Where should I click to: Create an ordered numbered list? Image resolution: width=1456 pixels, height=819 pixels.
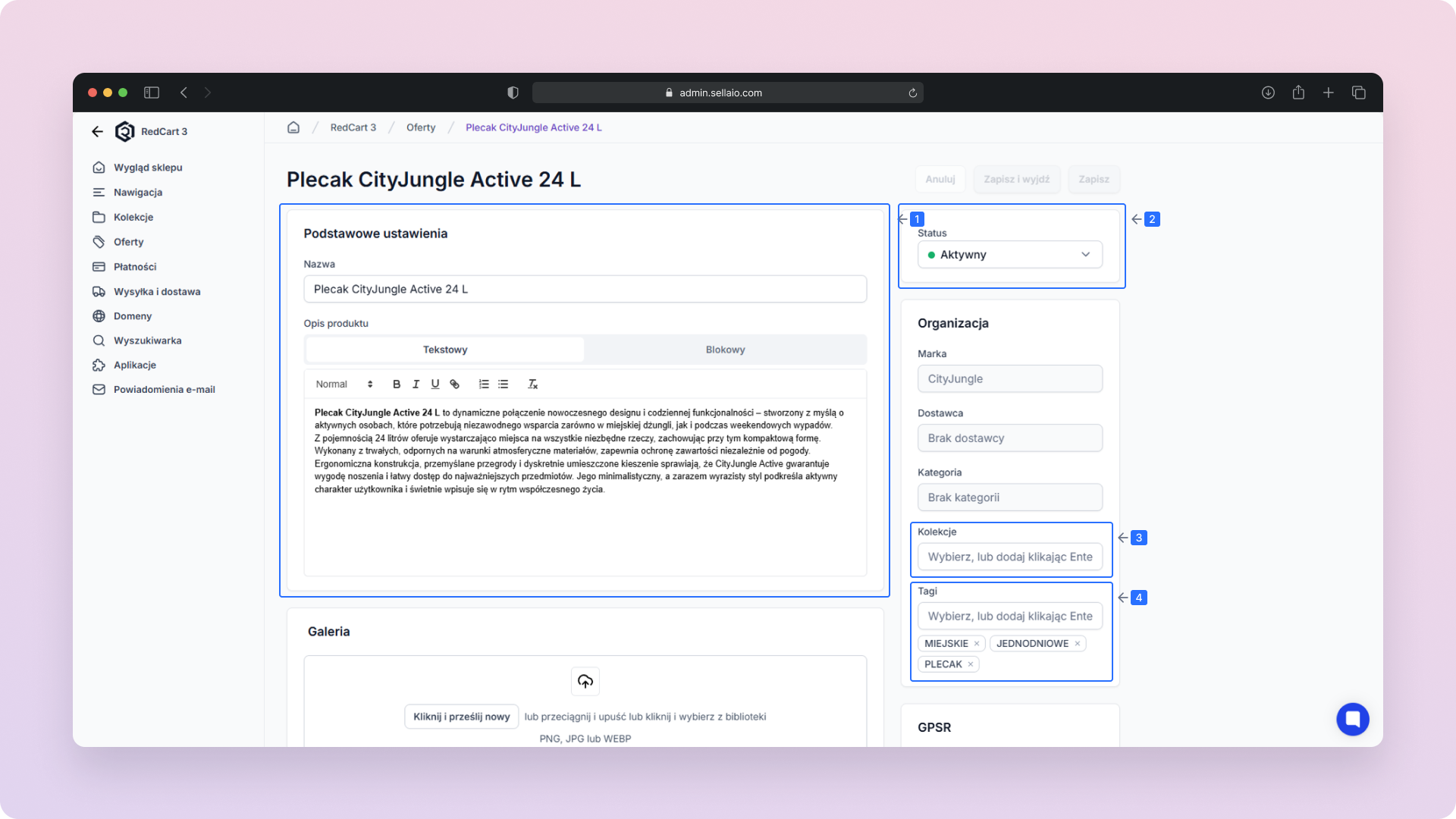click(x=484, y=384)
